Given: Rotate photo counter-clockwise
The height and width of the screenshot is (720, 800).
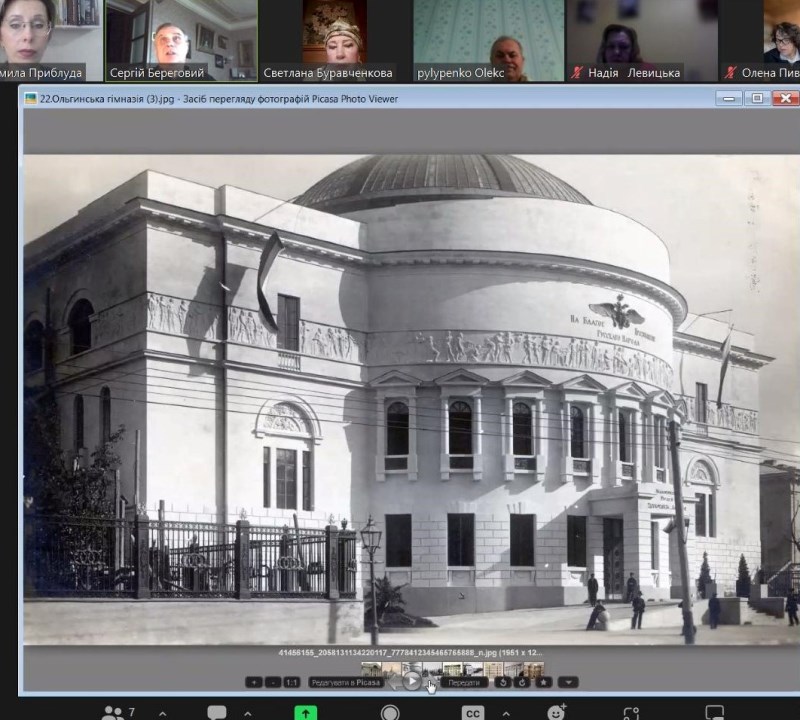Looking at the screenshot, I should pos(503,682).
